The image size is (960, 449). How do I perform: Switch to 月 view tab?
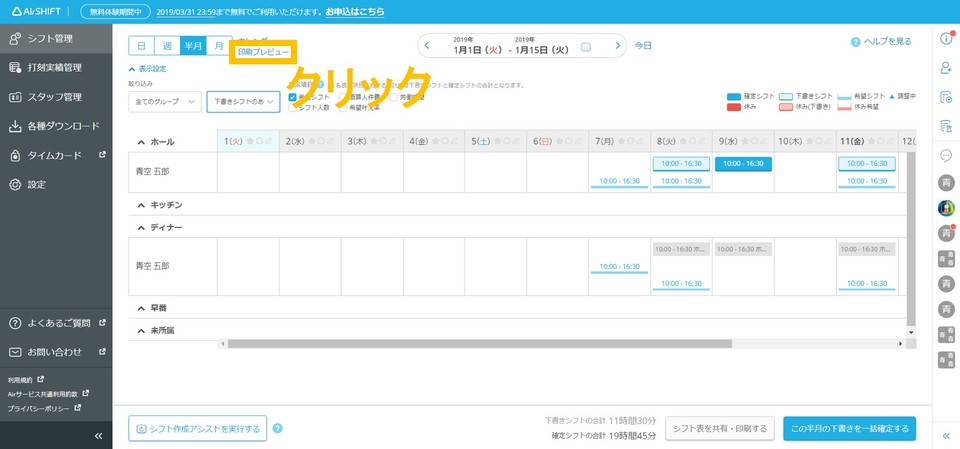(218, 46)
